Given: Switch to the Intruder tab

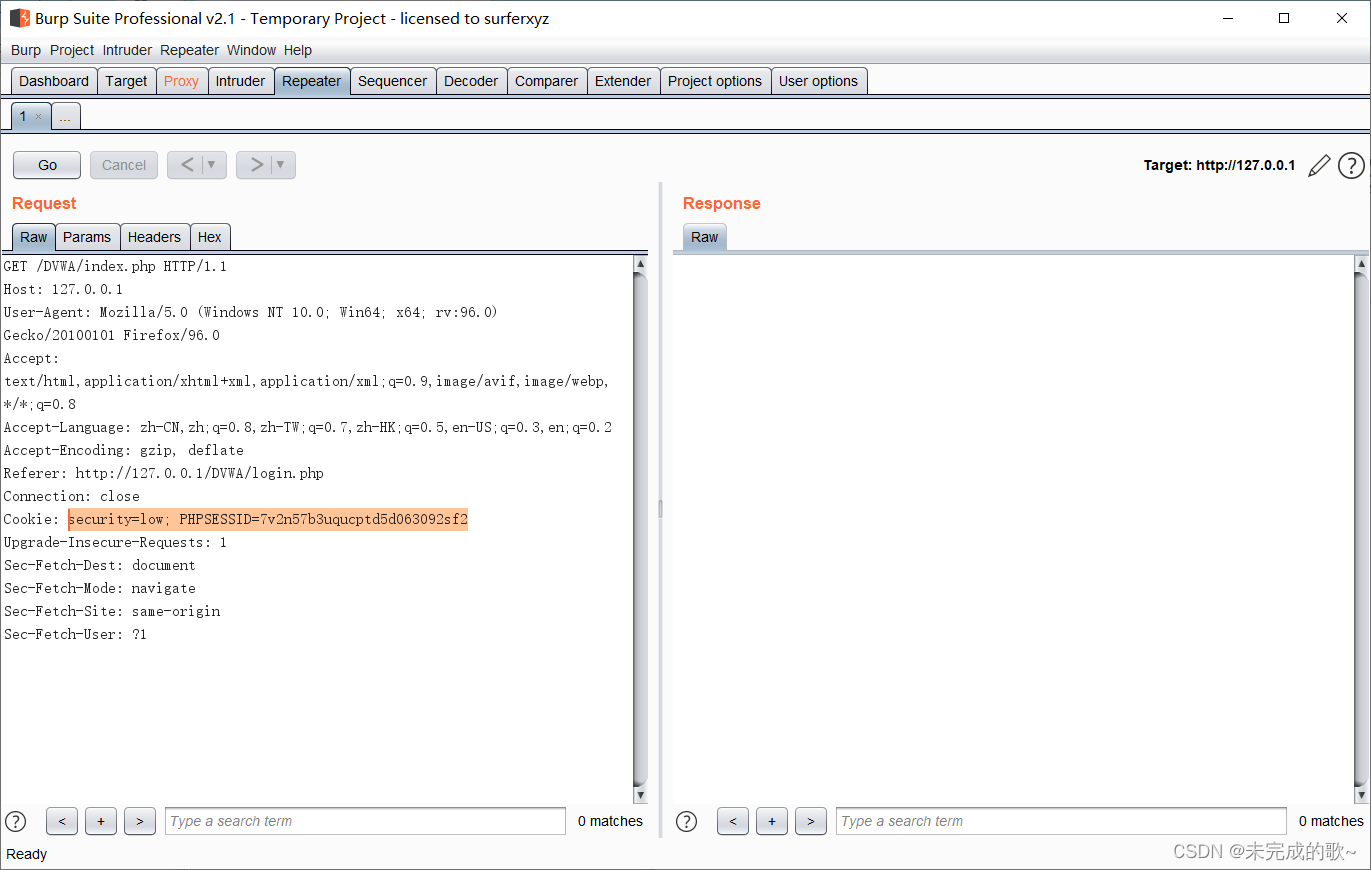Looking at the screenshot, I should tap(240, 81).
